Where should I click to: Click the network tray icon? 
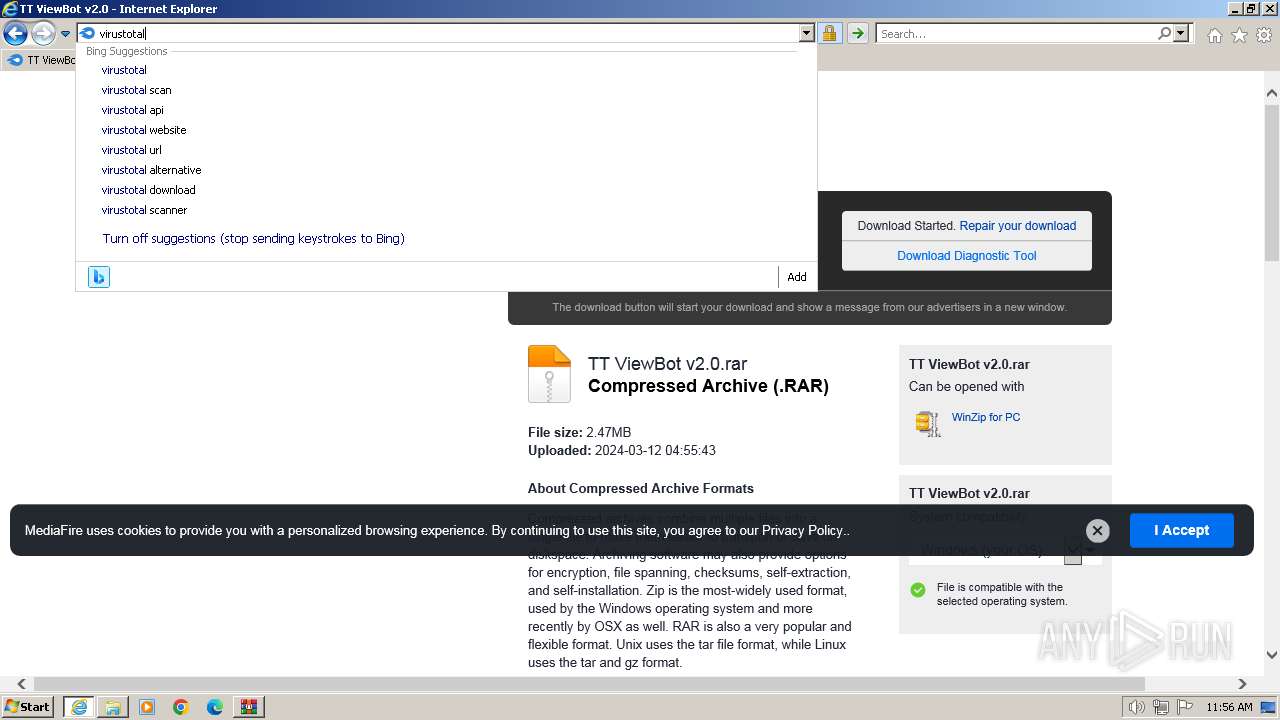[x=1160, y=707]
